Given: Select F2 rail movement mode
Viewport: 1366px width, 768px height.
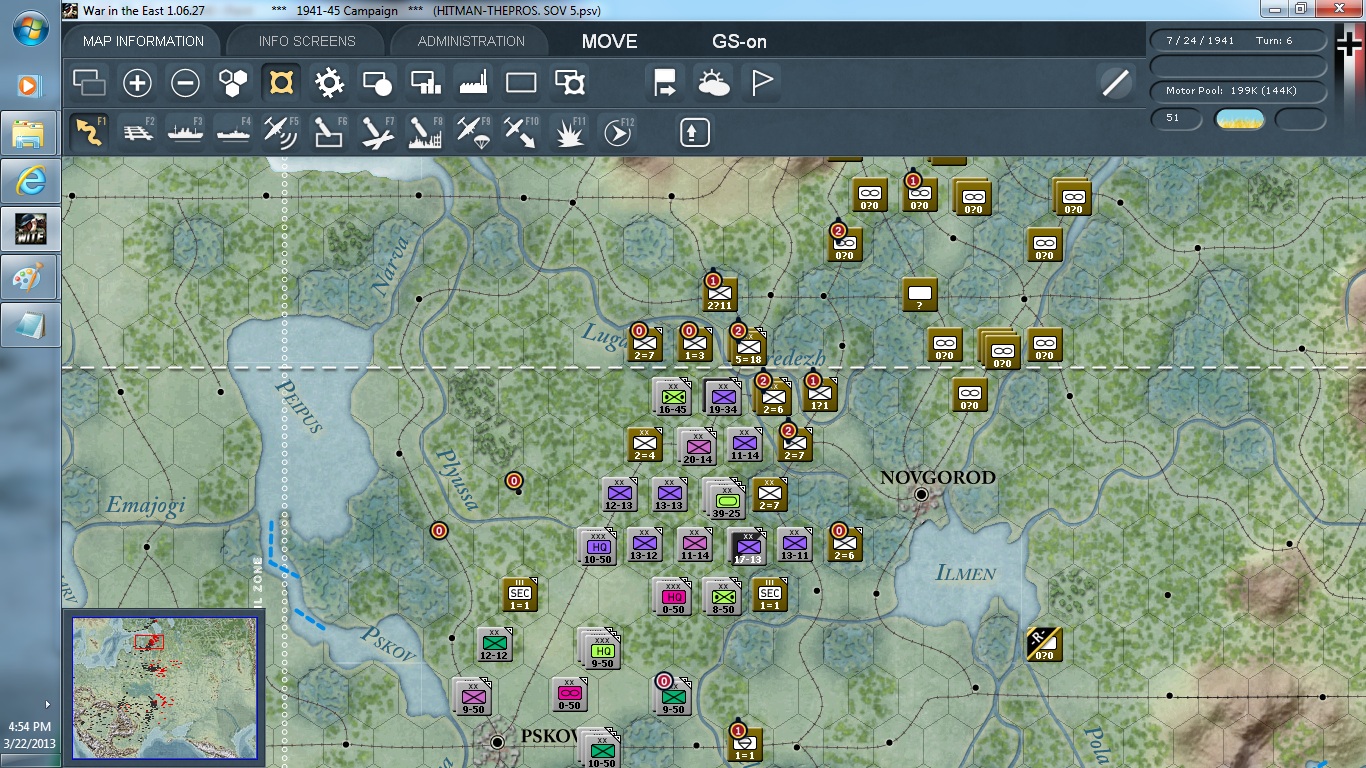Looking at the screenshot, I should pyautogui.click(x=137, y=132).
